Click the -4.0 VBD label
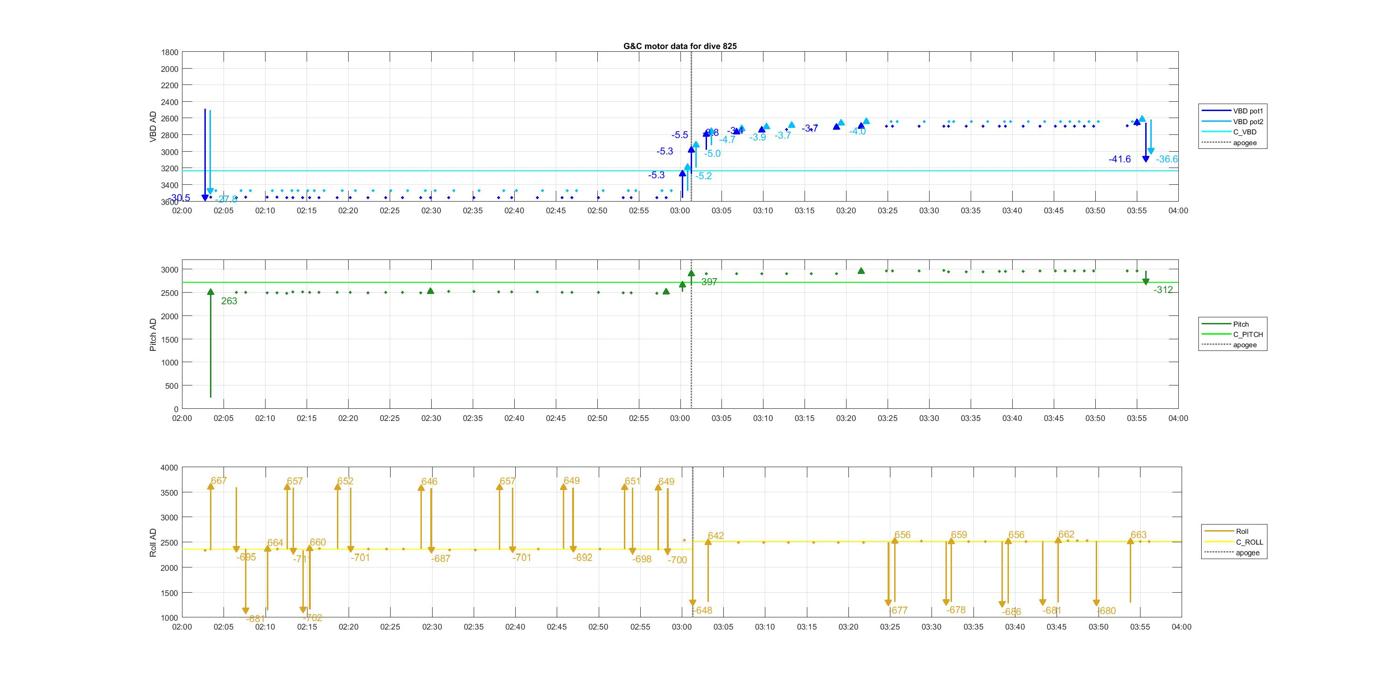1400x693 pixels. point(857,132)
